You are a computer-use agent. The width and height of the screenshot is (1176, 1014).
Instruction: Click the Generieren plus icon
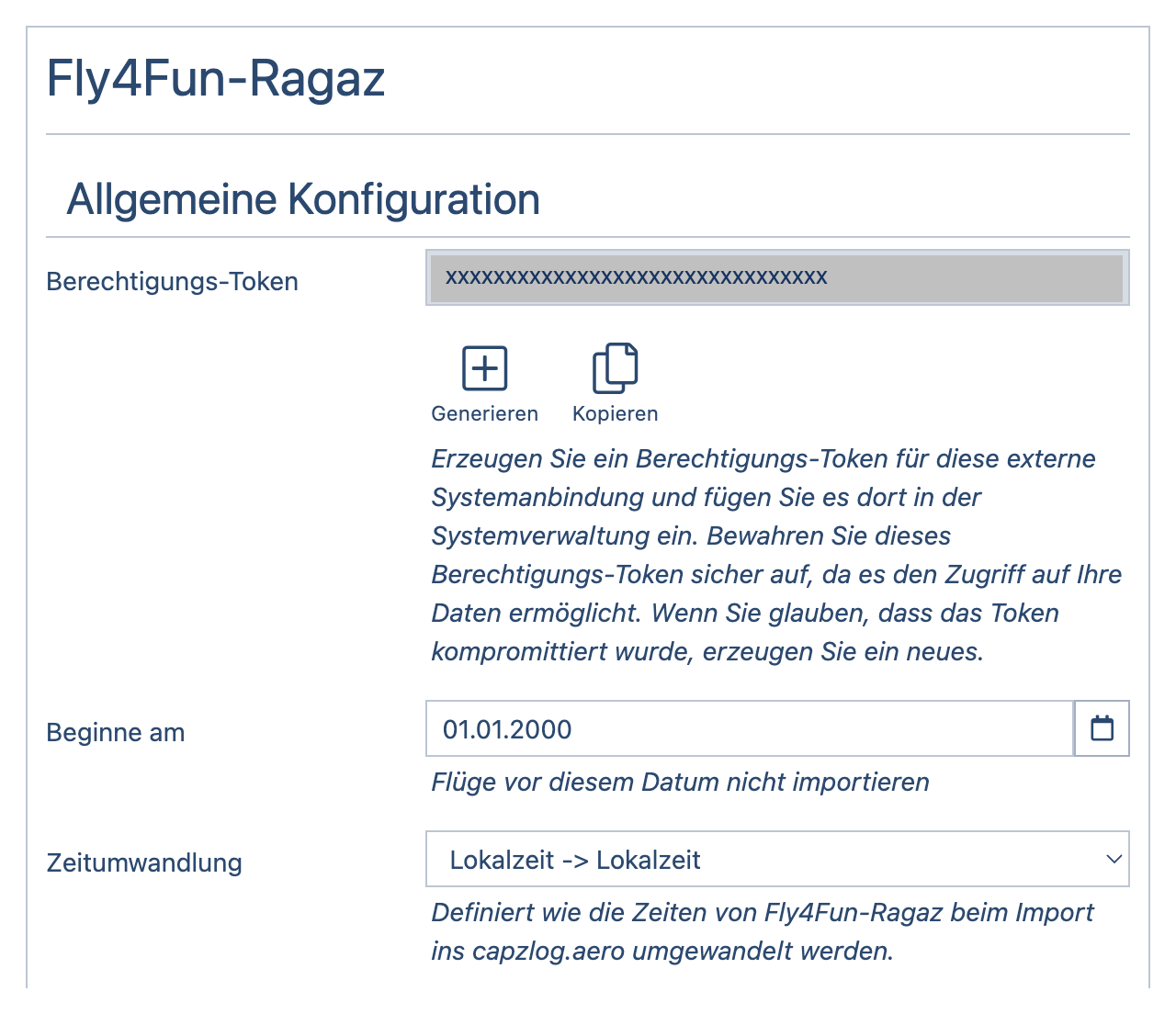point(484,368)
